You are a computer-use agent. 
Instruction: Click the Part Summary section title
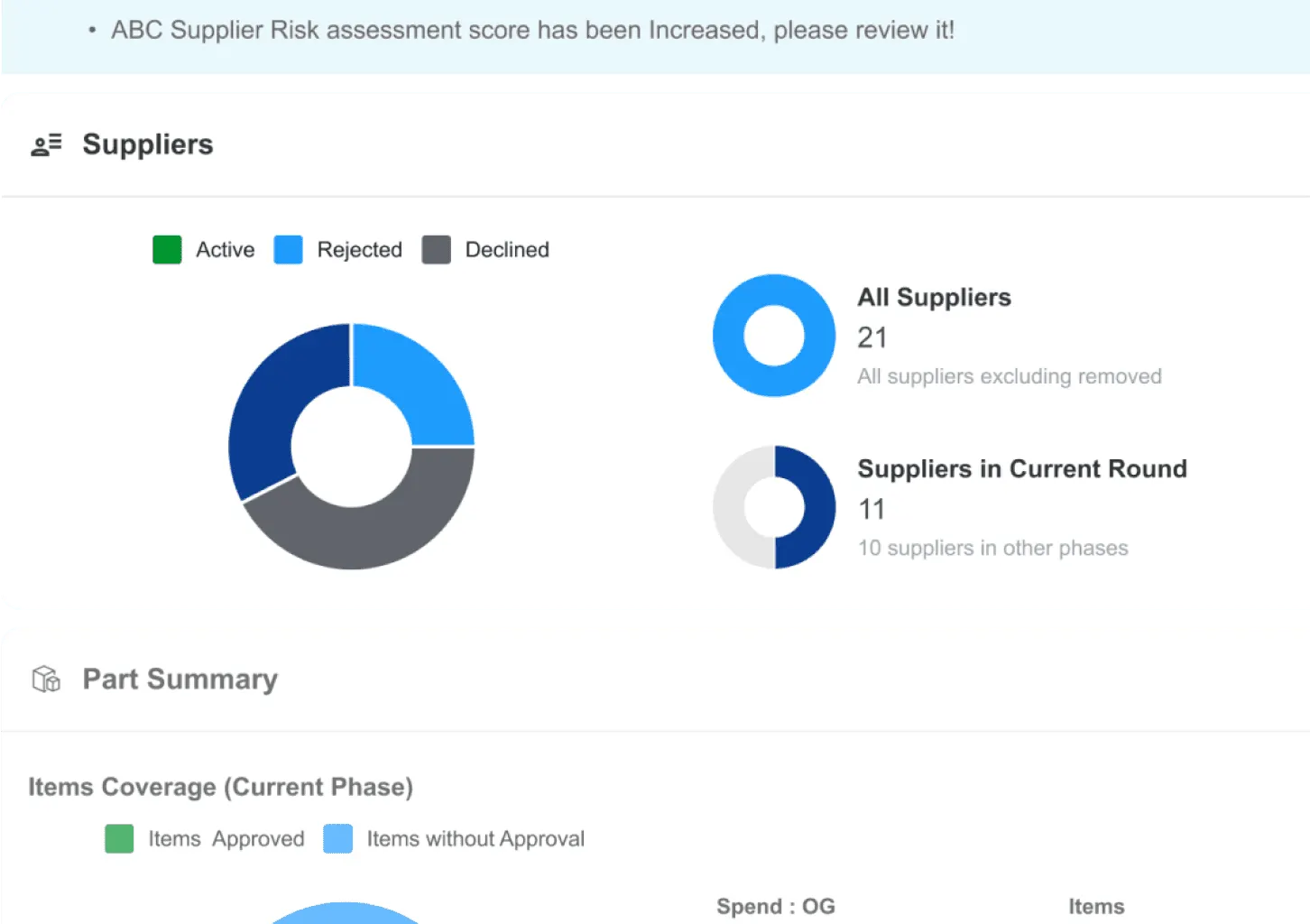[180, 679]
